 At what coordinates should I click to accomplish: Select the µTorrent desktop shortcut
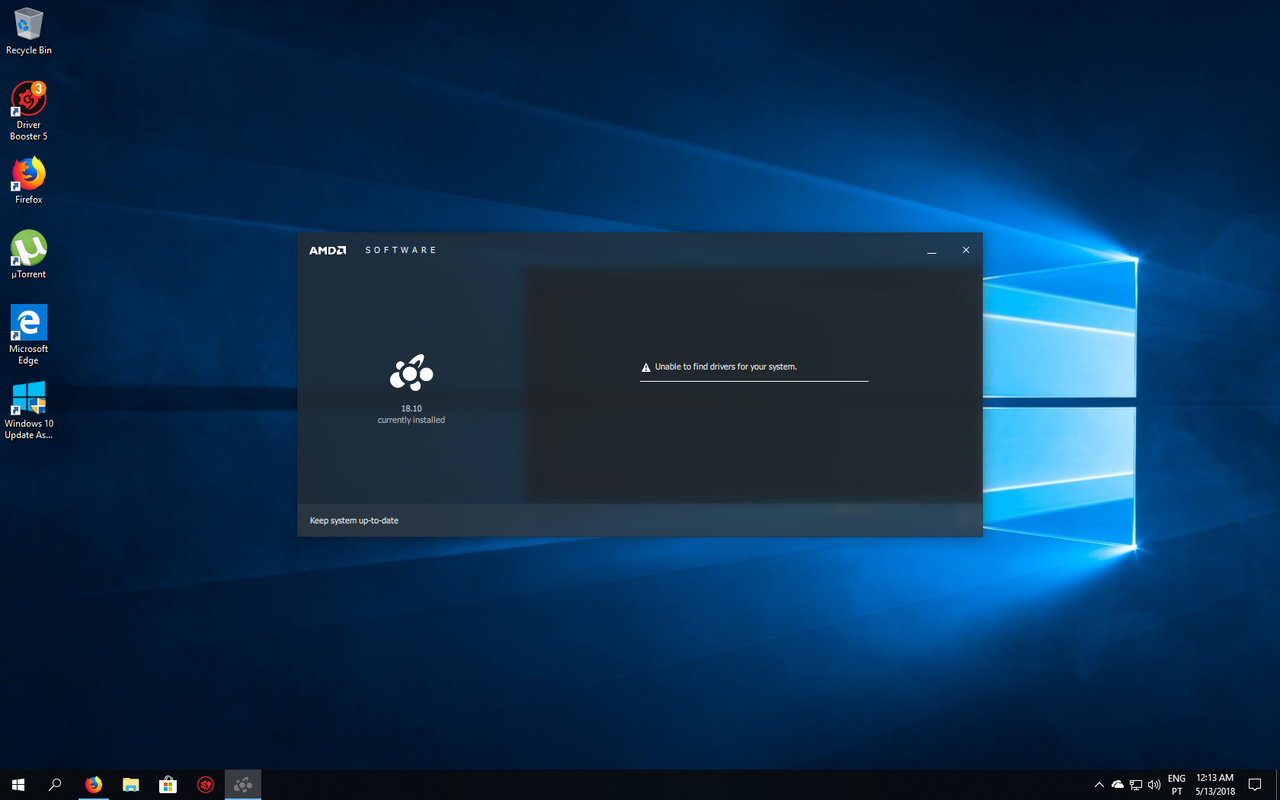[29, 255]
